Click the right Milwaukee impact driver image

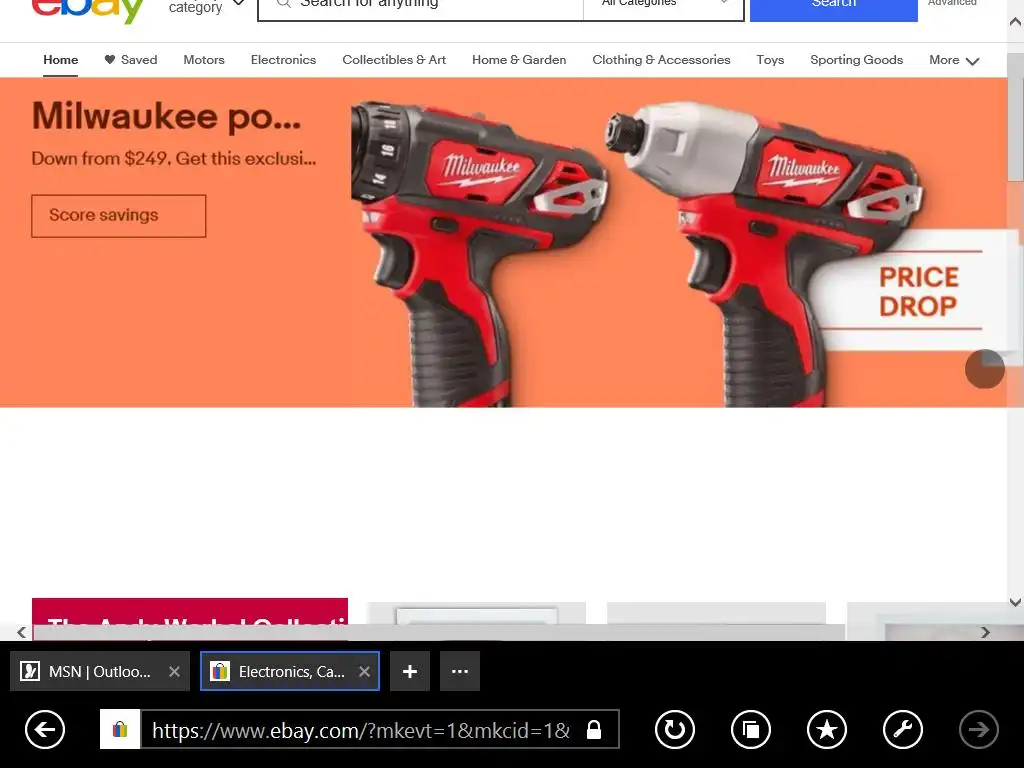pos(763,253)
